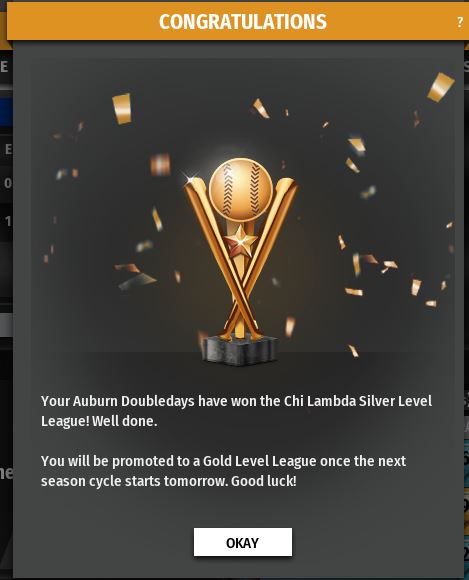Click the 'Good luck!' text
Image resolution: width=469 pixels, height=580 pixels.
point(264,481)
